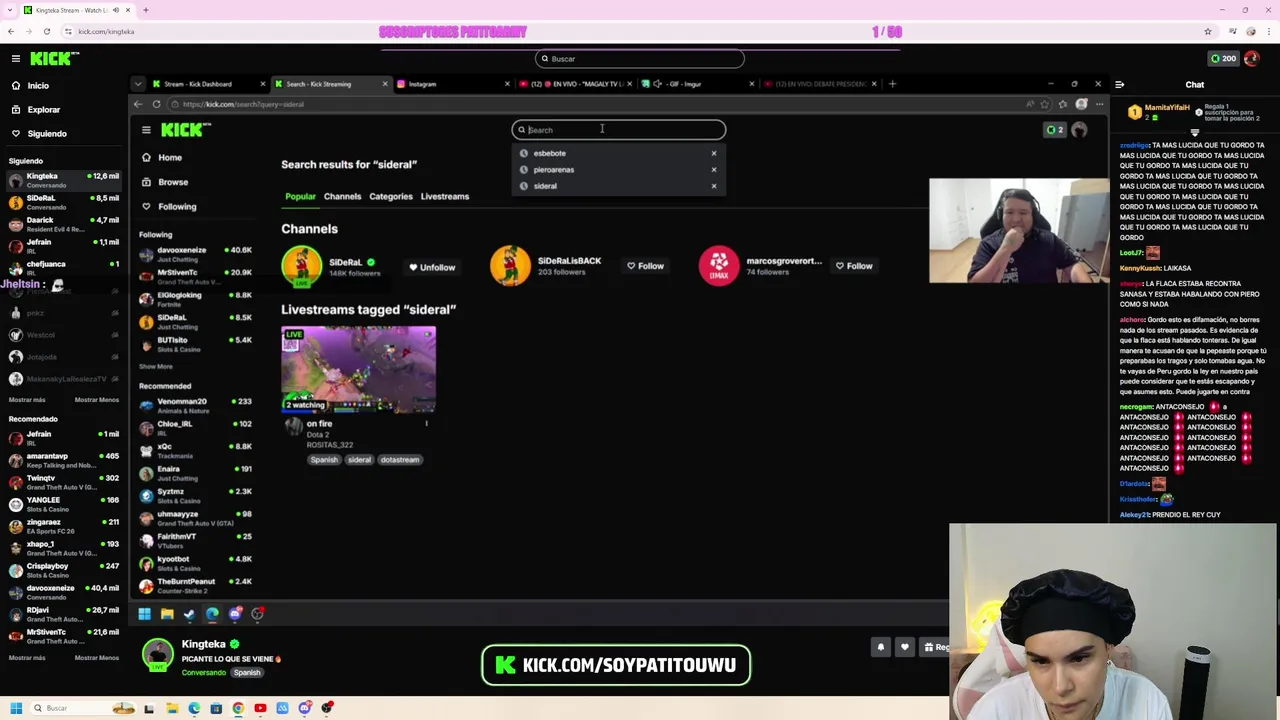The height and width of the screenshot is (720, 1280).
Task: Open streamed browser's three-dot settings menu
Action: pyautogui.click(x=1099, y=104)
